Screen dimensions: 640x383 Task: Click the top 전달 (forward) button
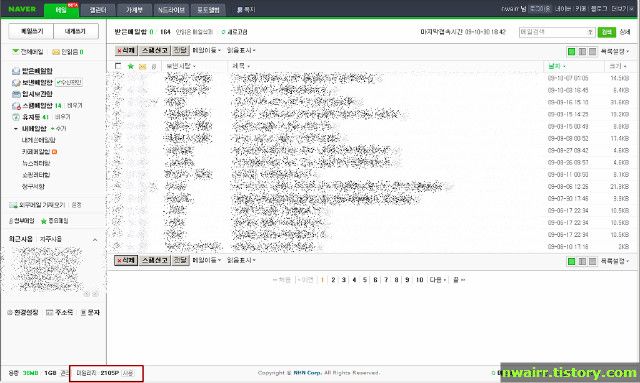point(180,50)
